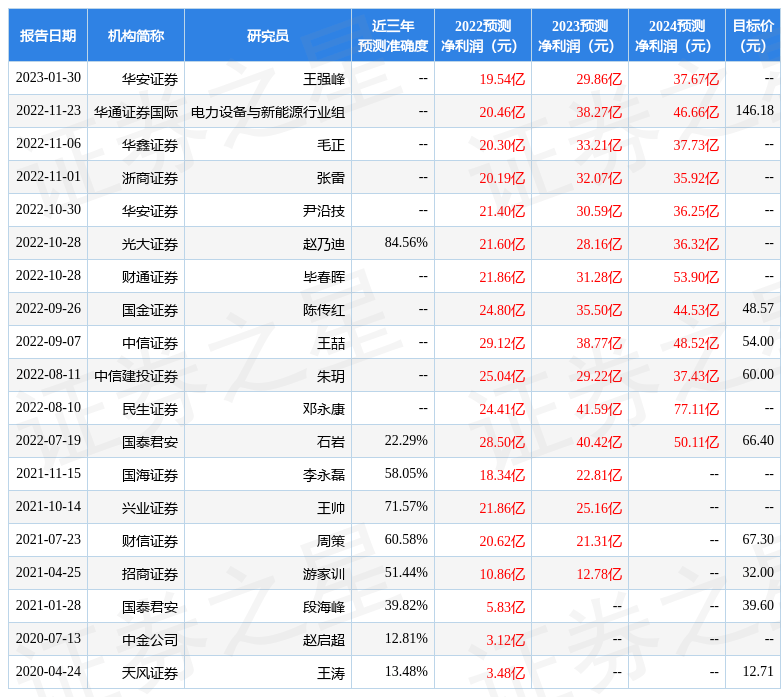Click the 77.11亿 net profit forecast
The width and height of the screenshot is (781, 697).
696,409
